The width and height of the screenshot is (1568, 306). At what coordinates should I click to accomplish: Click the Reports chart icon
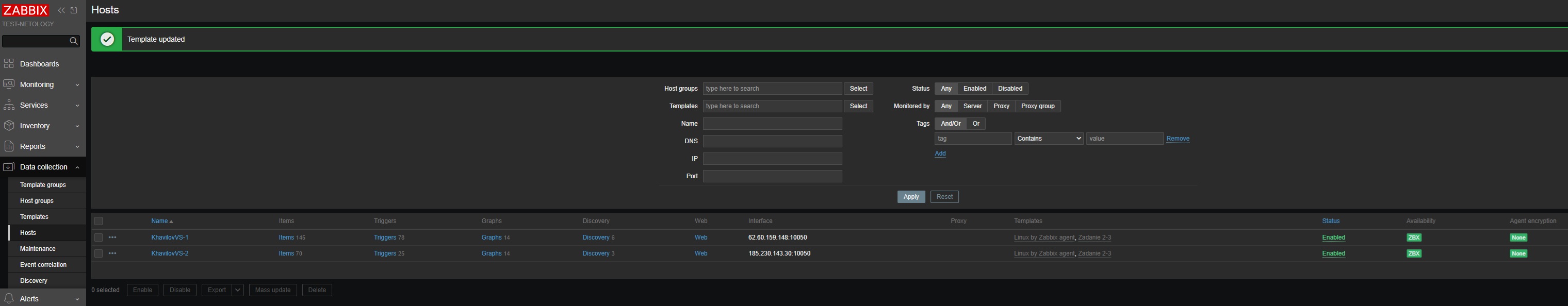point(9,147)
